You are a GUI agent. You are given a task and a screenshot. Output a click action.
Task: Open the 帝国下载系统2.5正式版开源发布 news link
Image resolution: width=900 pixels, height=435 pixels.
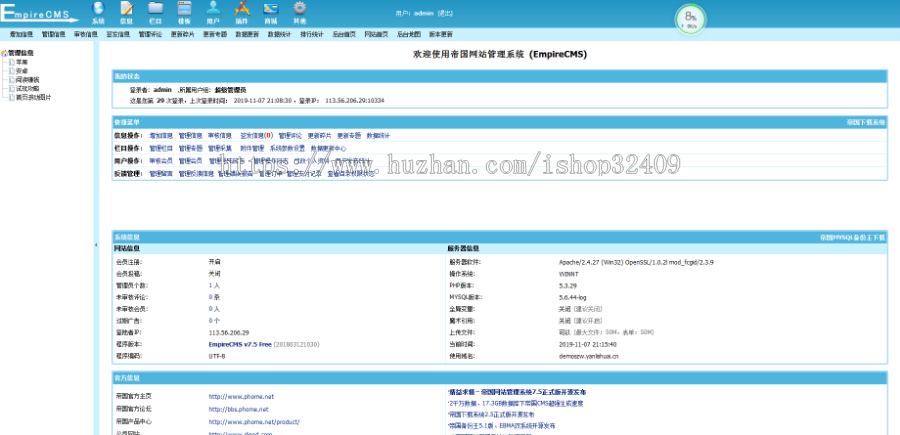pos(491,414)
